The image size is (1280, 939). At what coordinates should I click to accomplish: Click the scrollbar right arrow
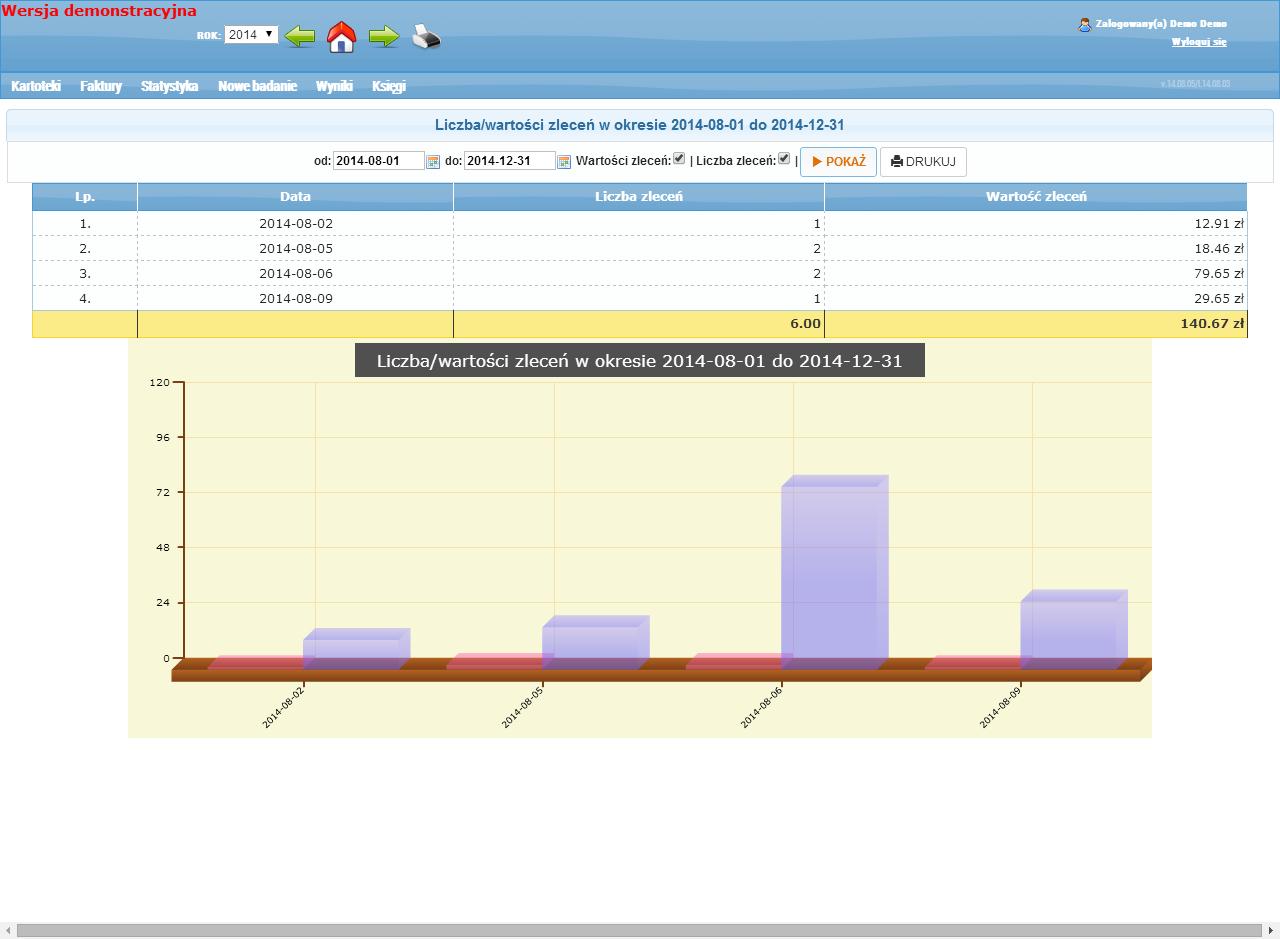coord(1271,931)
